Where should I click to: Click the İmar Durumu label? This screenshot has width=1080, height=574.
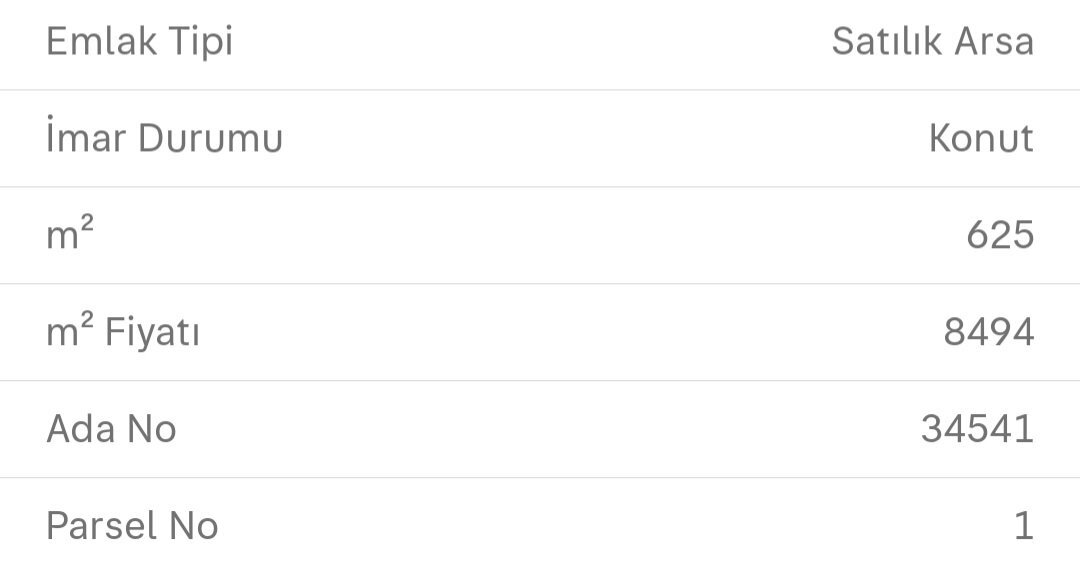pos(164,139)
